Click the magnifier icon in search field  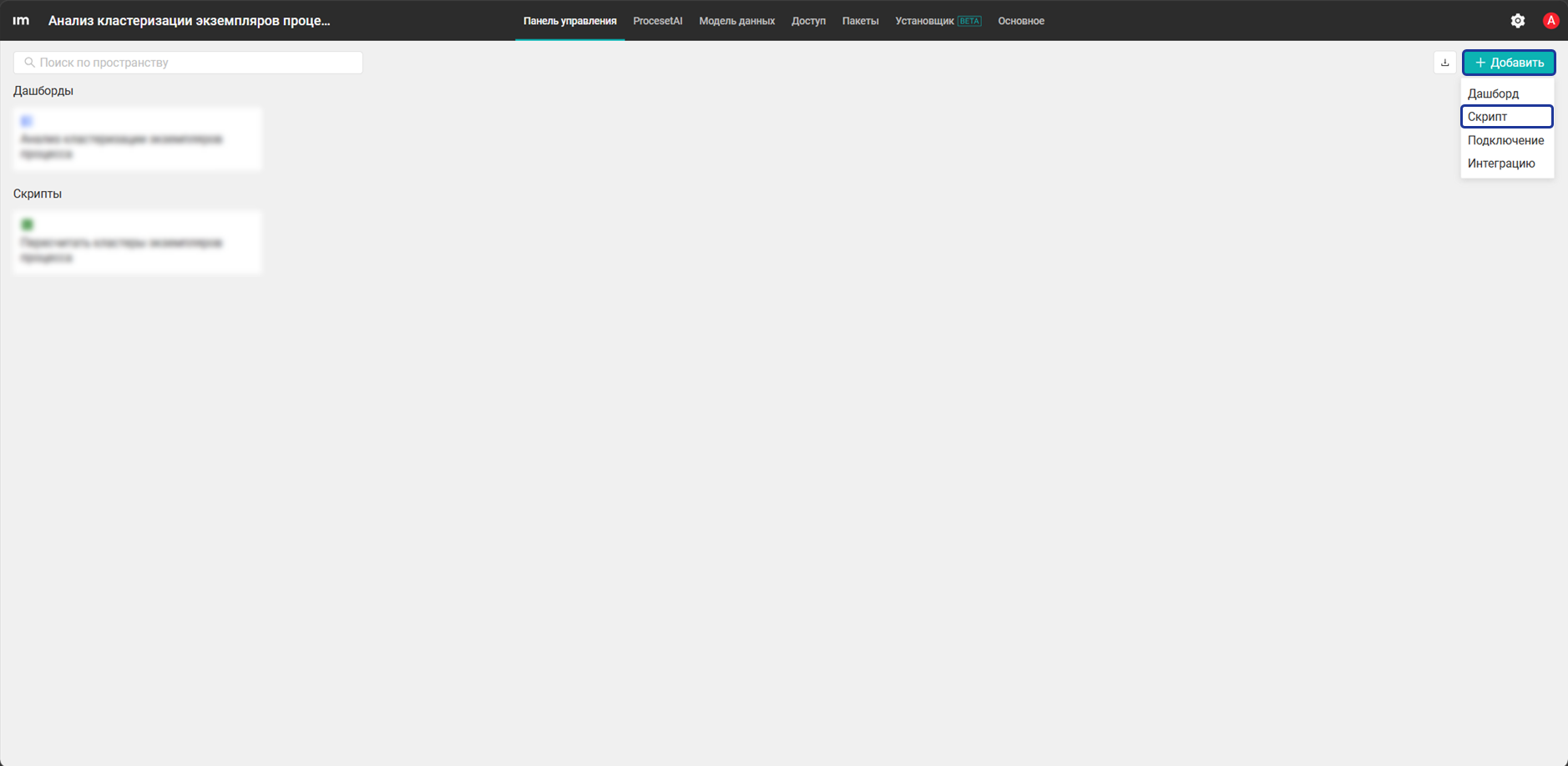click(x=29, y=63)
